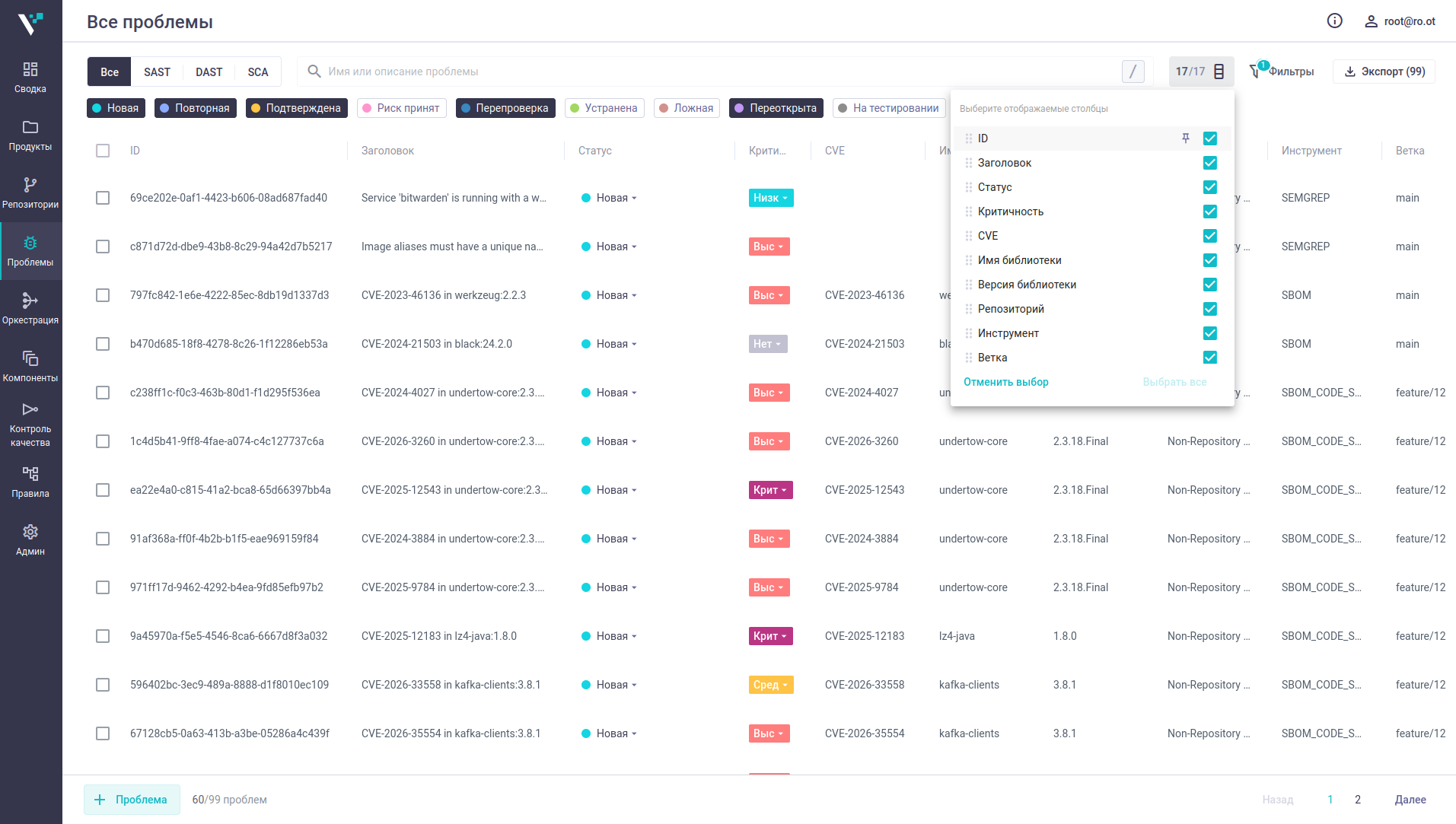
Task: Switch to the SAST tab
Action: coord(157,72)
